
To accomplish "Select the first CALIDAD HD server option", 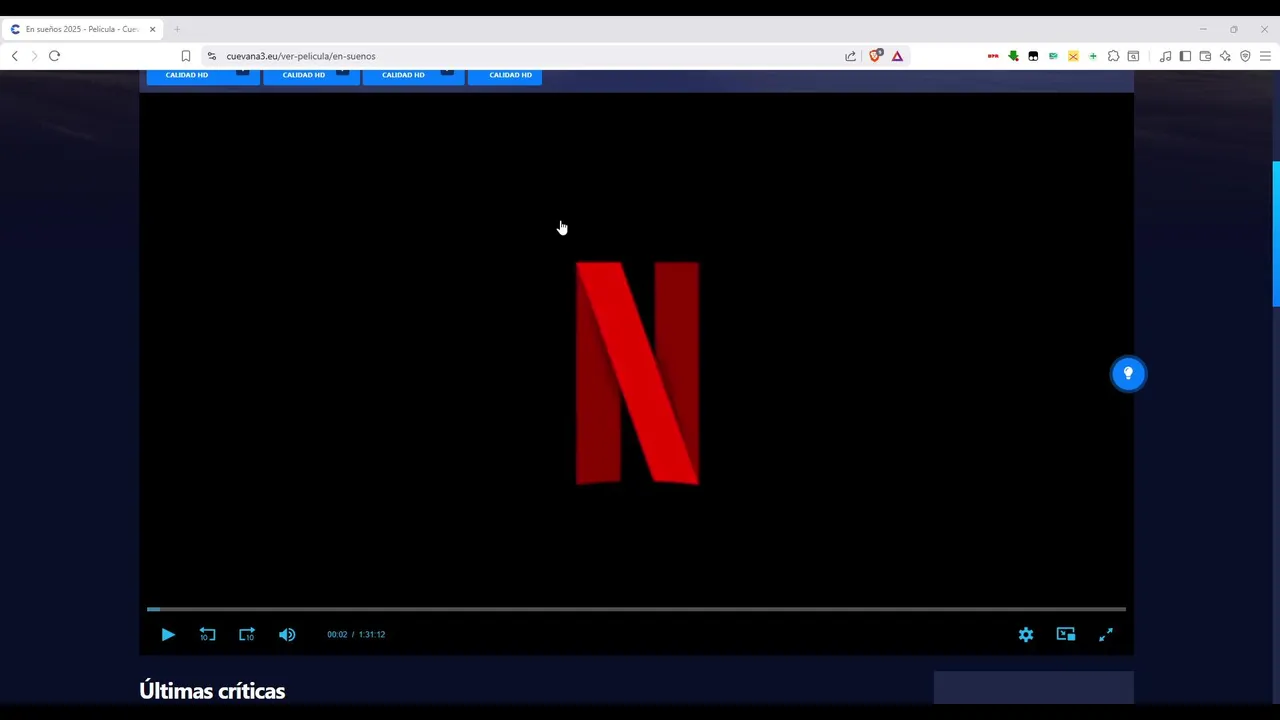I will click(203, 76).
